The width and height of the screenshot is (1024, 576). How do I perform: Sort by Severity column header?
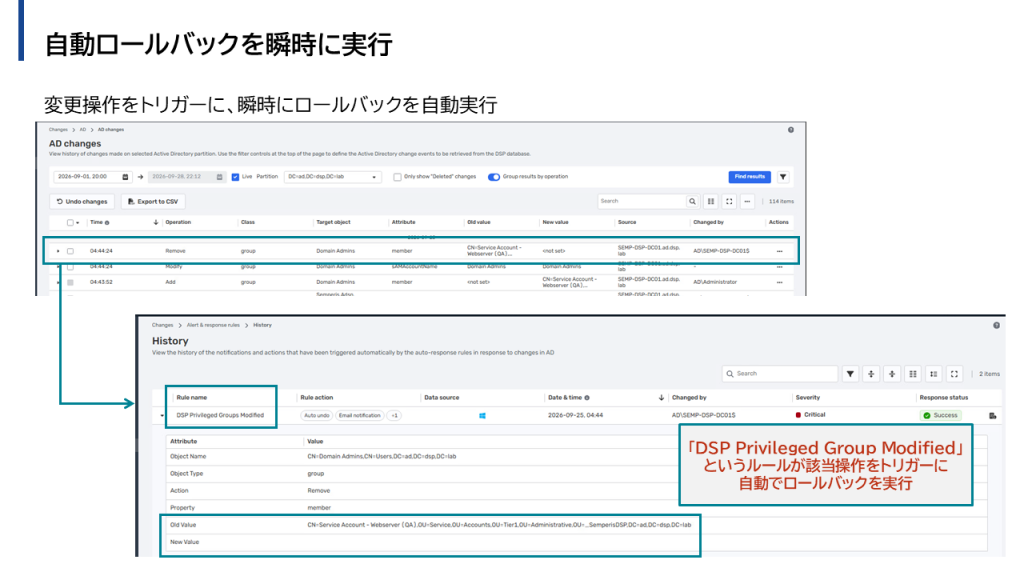(807, 398)
